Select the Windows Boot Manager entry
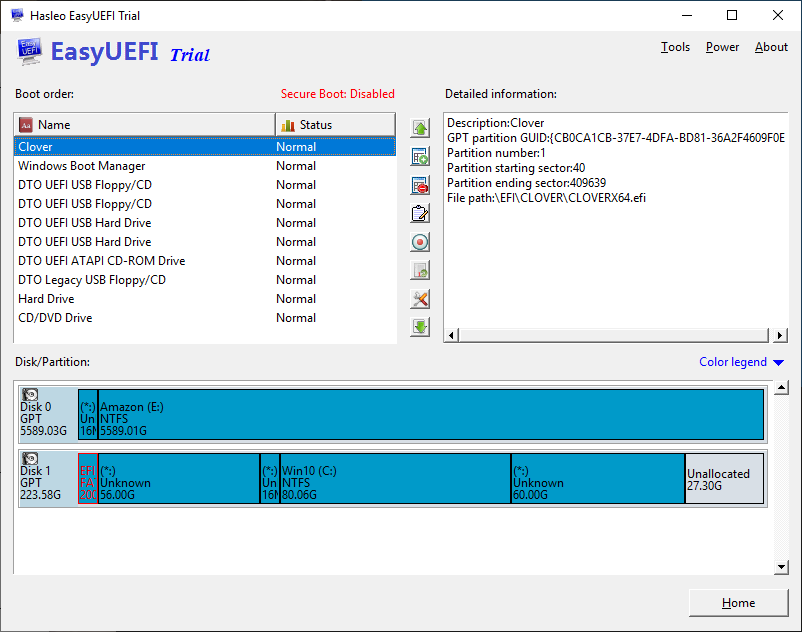The height and width of the screenshot is (632, 802). (205, 166)
